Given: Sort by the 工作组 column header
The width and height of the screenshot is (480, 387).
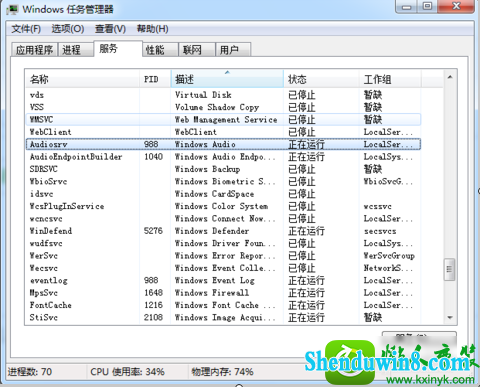Looking at the screenshot, I should (390, 79).
